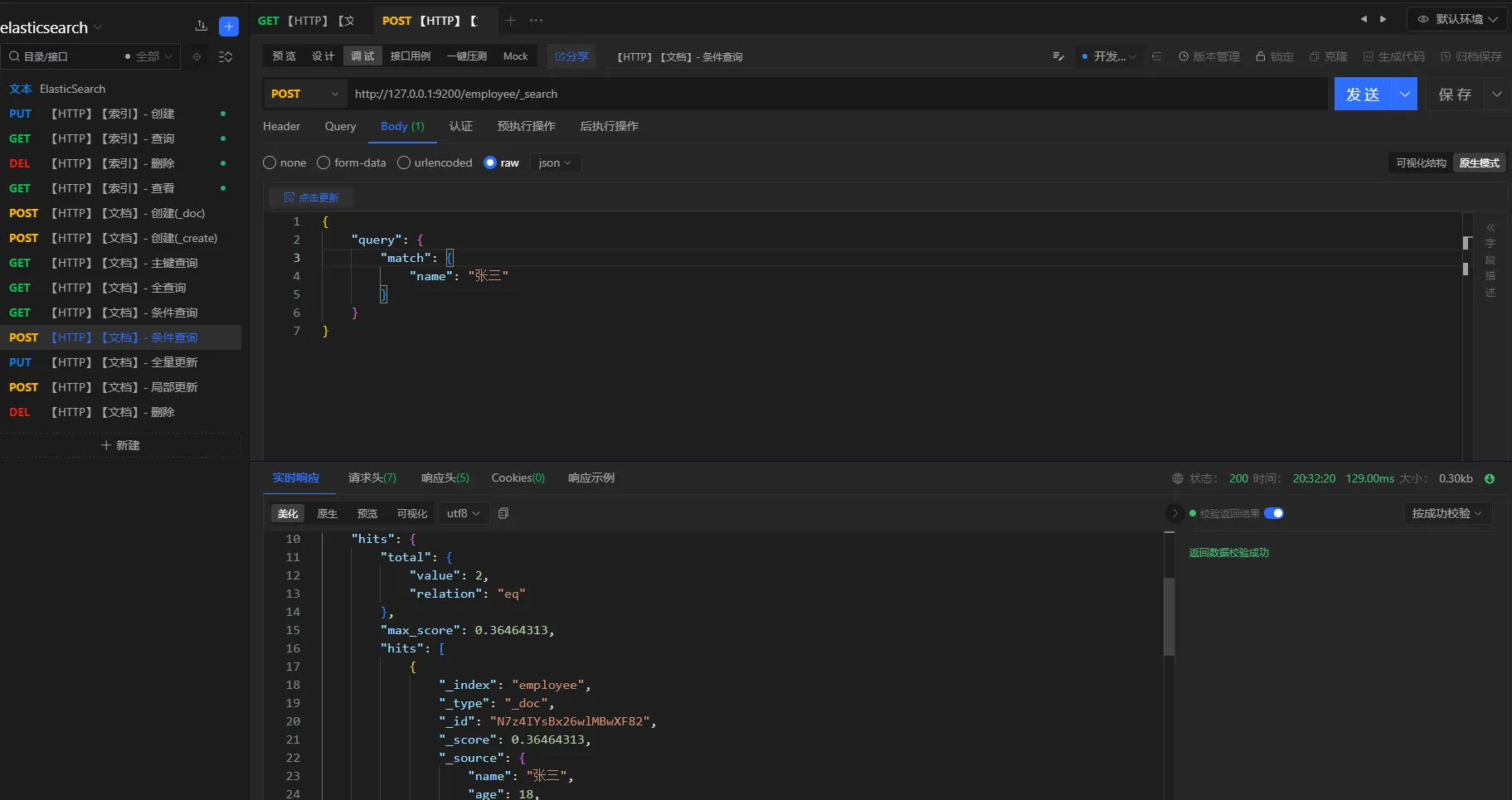Click the 发送 send button
This screenshot has height=800, width=1512.
point(1363,95)
